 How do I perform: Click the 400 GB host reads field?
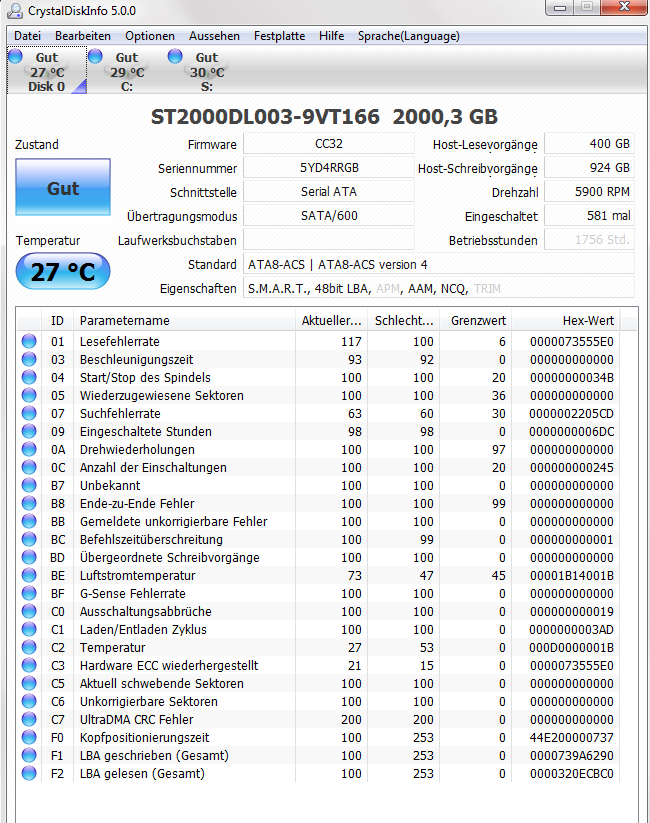click(x=589, y=144)
